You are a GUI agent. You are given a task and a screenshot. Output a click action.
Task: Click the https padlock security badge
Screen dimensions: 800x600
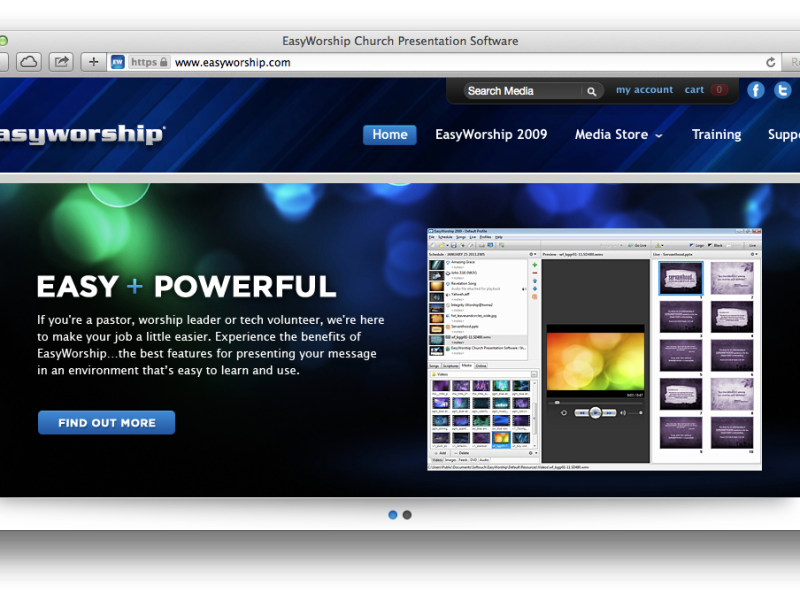149,62
